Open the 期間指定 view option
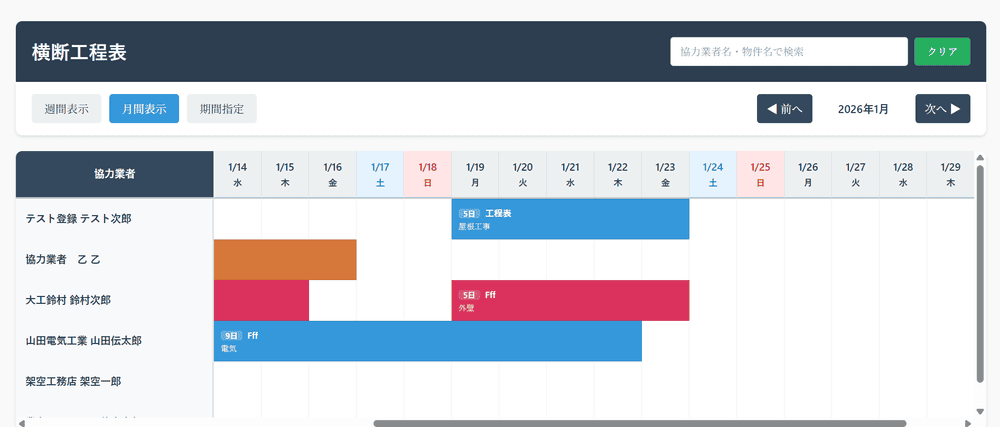The height and width of the screenshot is (427, 1000). click(x=222, y=109)
